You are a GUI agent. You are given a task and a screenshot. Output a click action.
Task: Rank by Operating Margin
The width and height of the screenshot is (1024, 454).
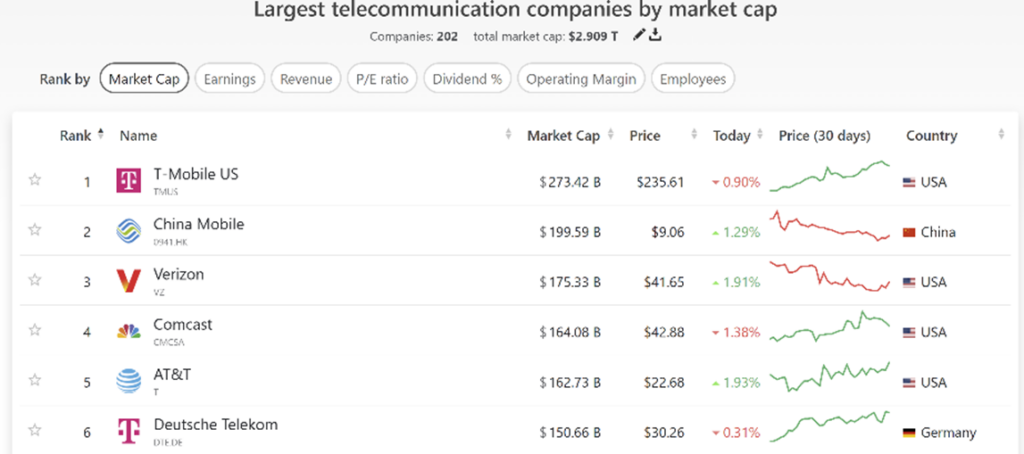tap(581, 79)
